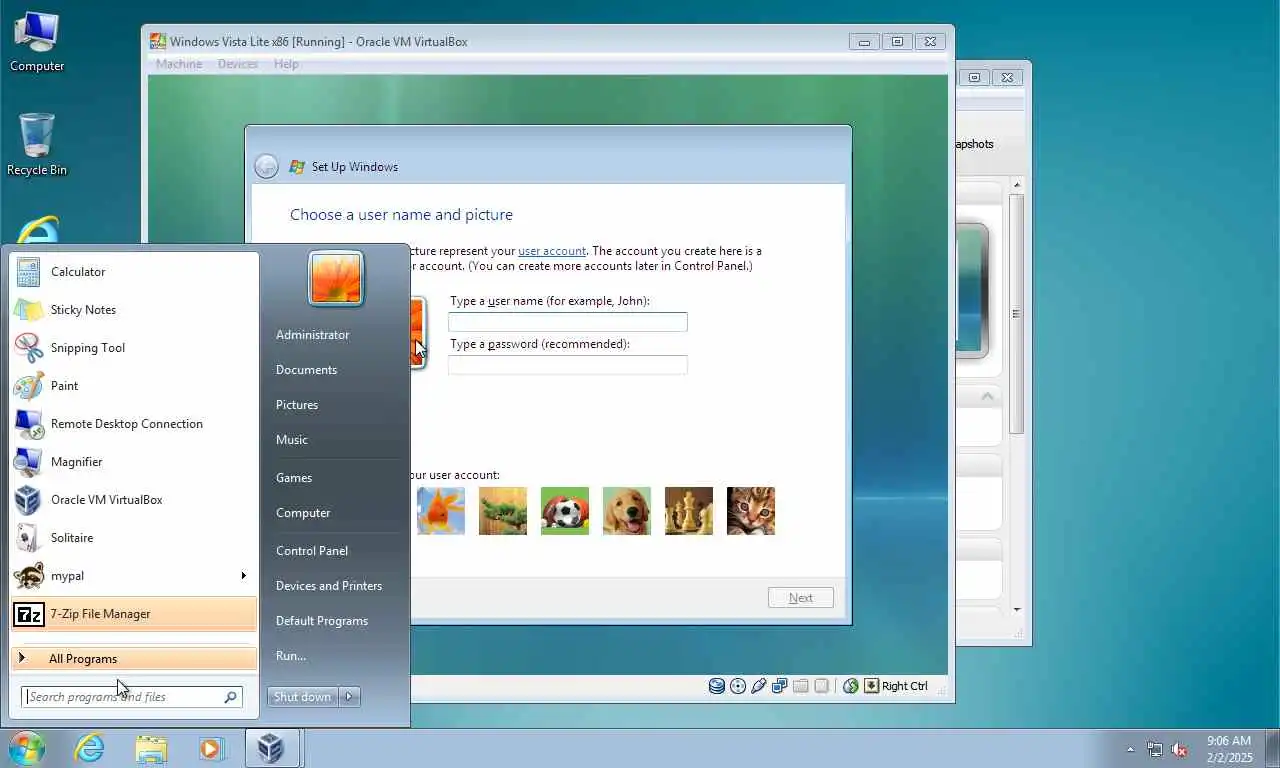Click the Search programs and files box

click(132, 697)
